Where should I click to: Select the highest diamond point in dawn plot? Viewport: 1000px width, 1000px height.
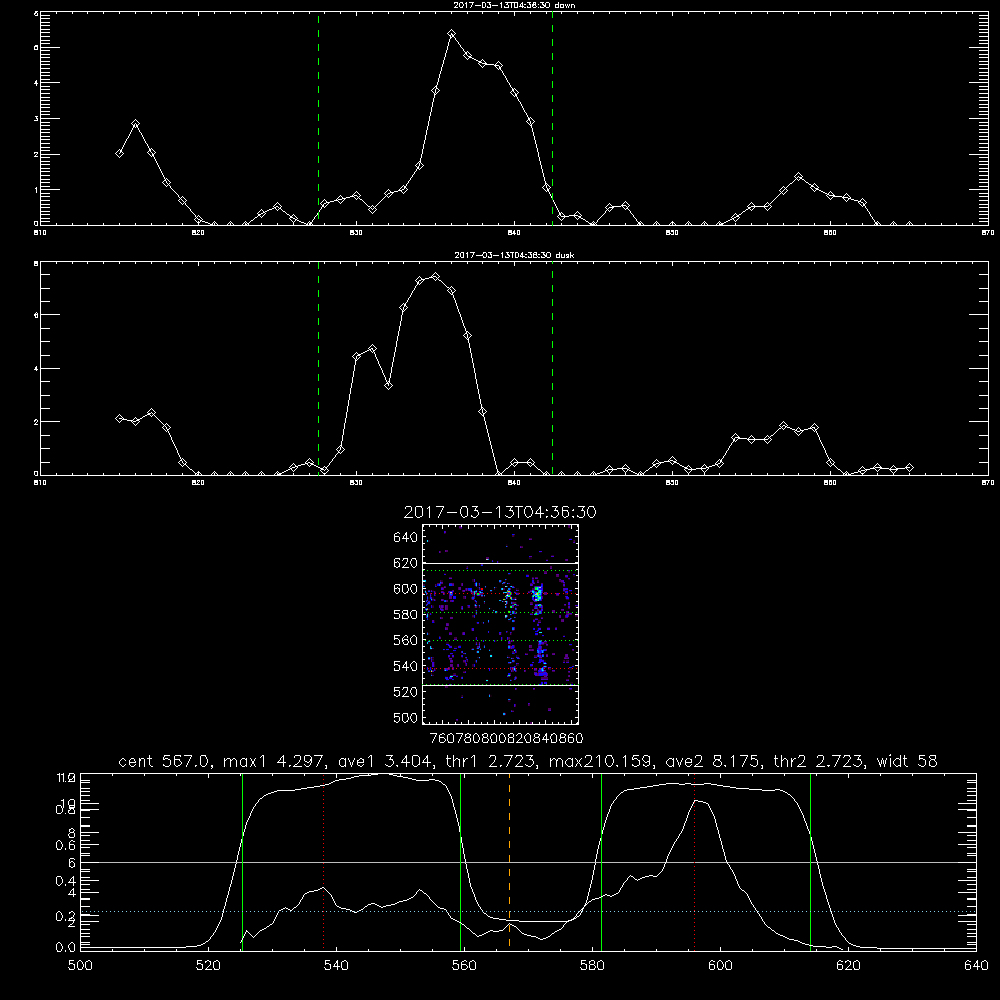452,34
